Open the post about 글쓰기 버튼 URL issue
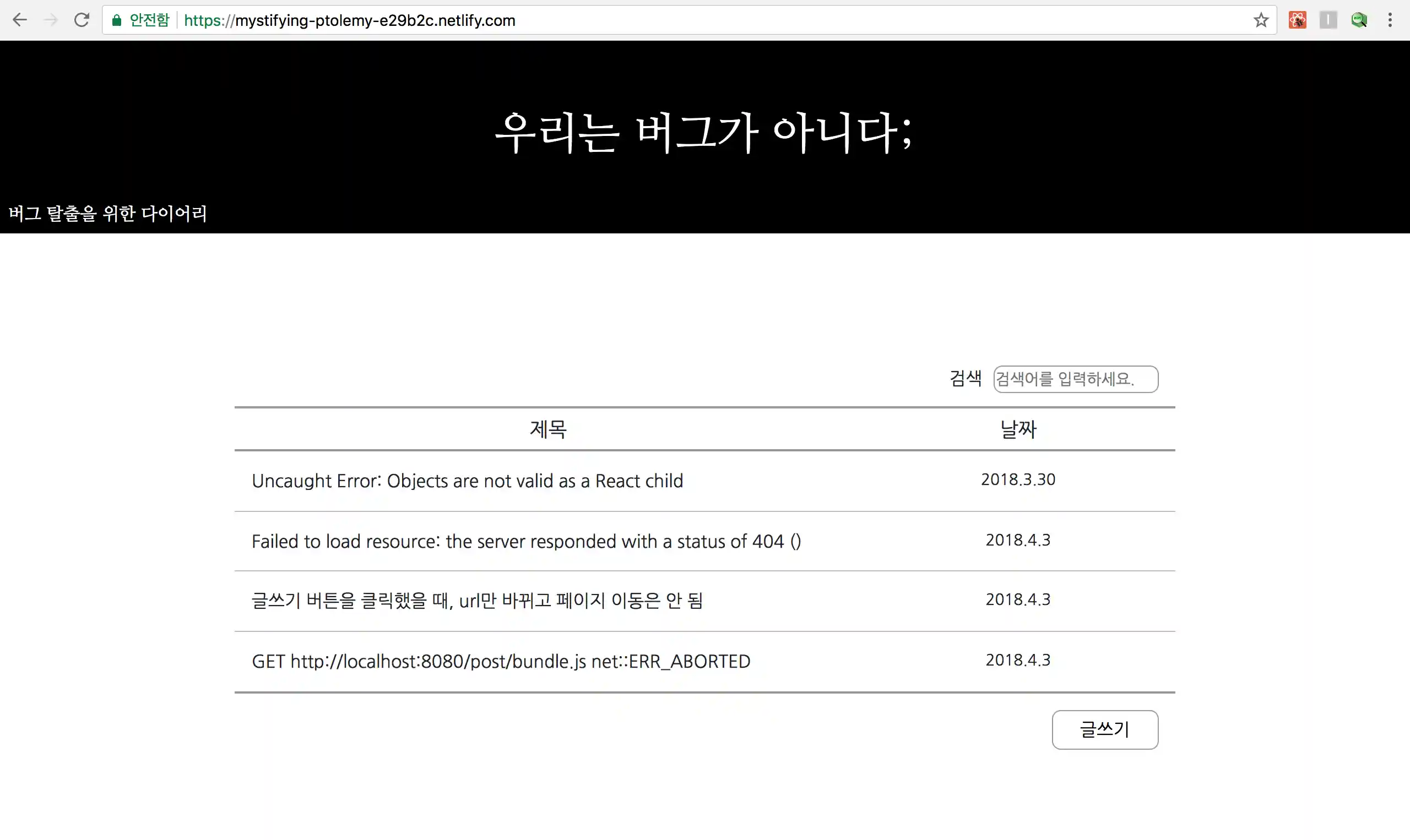Image resolution: width=1410 pixels, height=840 pixels. 478,601
